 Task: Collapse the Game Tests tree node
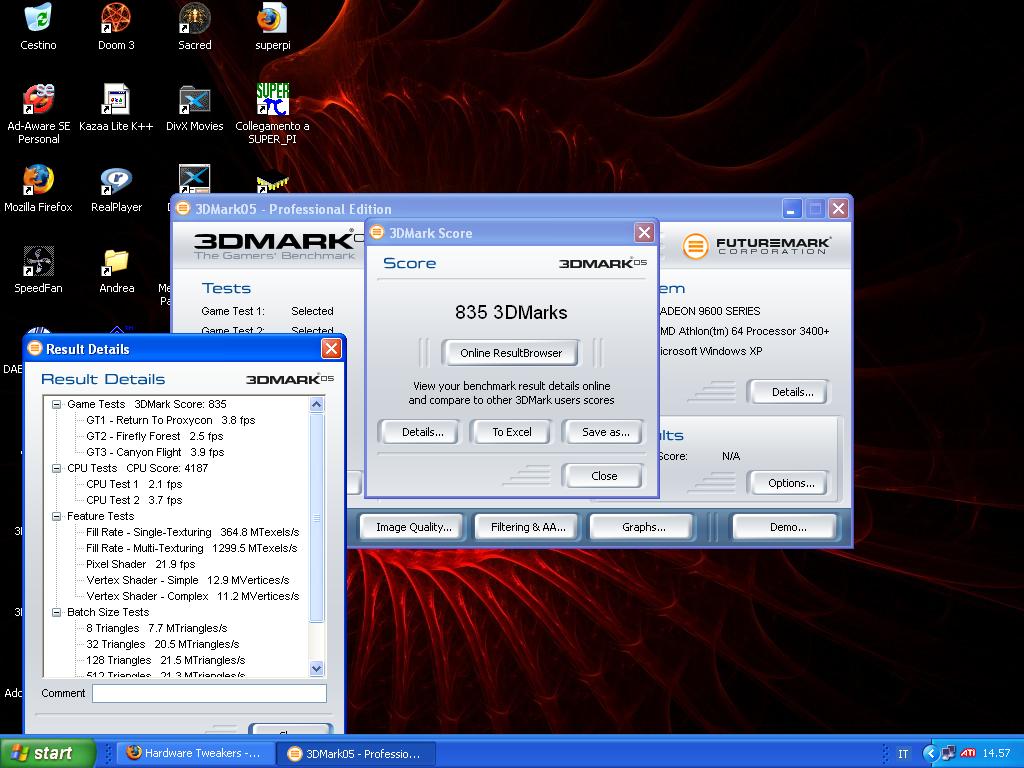point(57,404)
